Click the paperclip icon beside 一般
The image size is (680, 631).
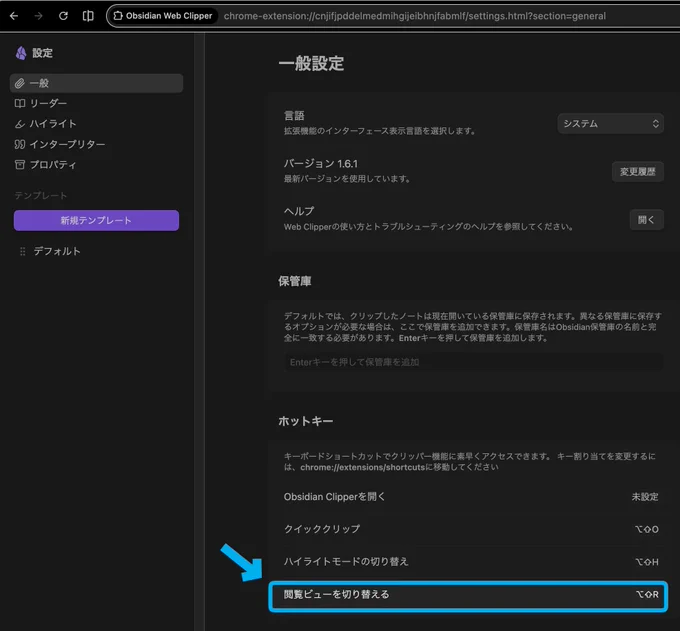(x=20, y=83)
